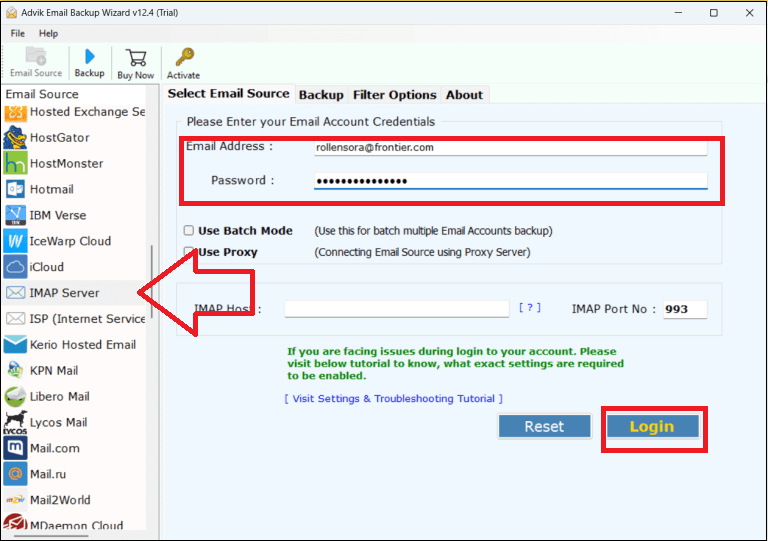Open Visit Settings & Troubleshooting Tutorial link

[x=393, y=399]
